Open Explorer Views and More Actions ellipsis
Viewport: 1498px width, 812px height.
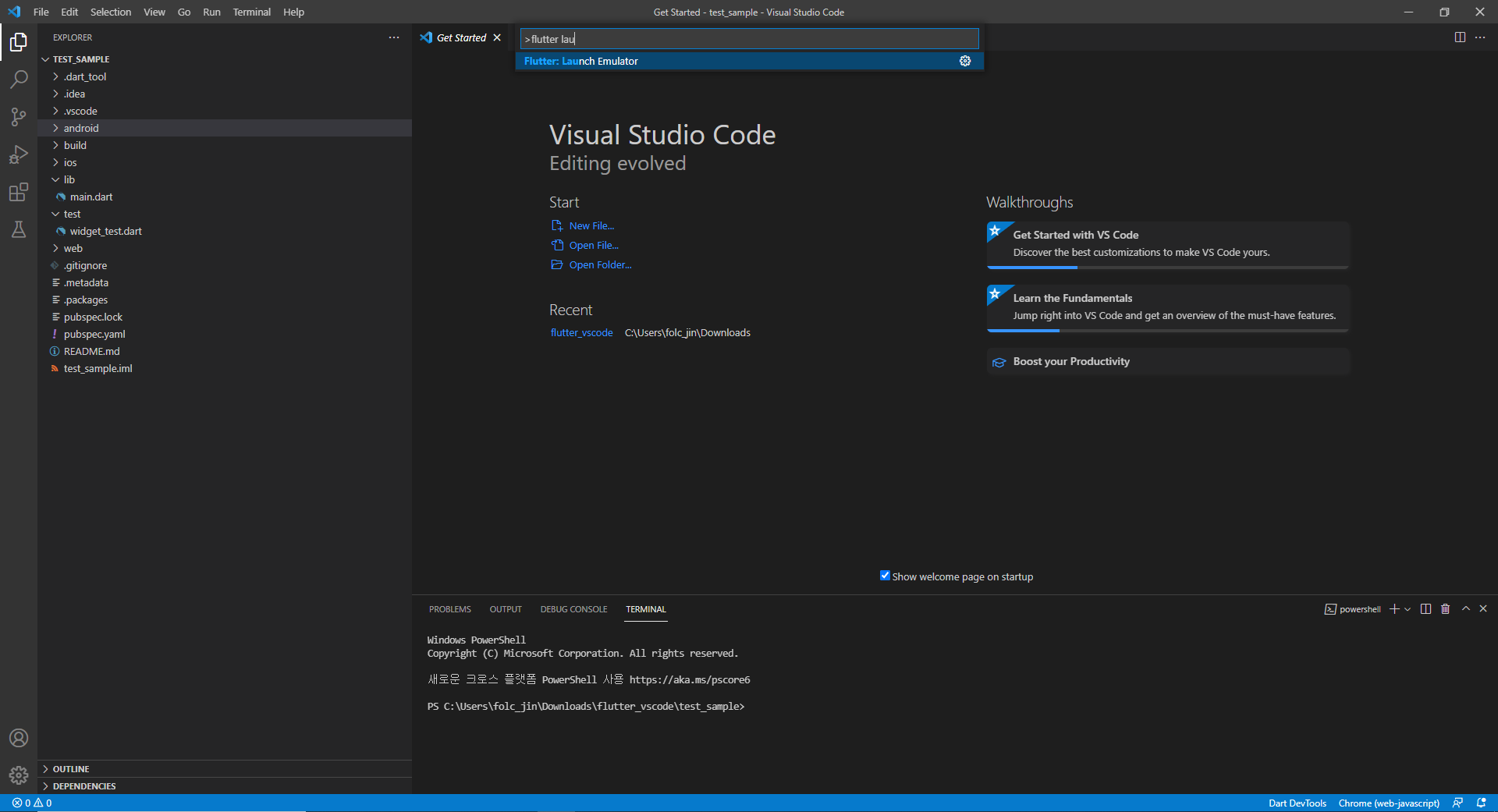tap(394, 37)
